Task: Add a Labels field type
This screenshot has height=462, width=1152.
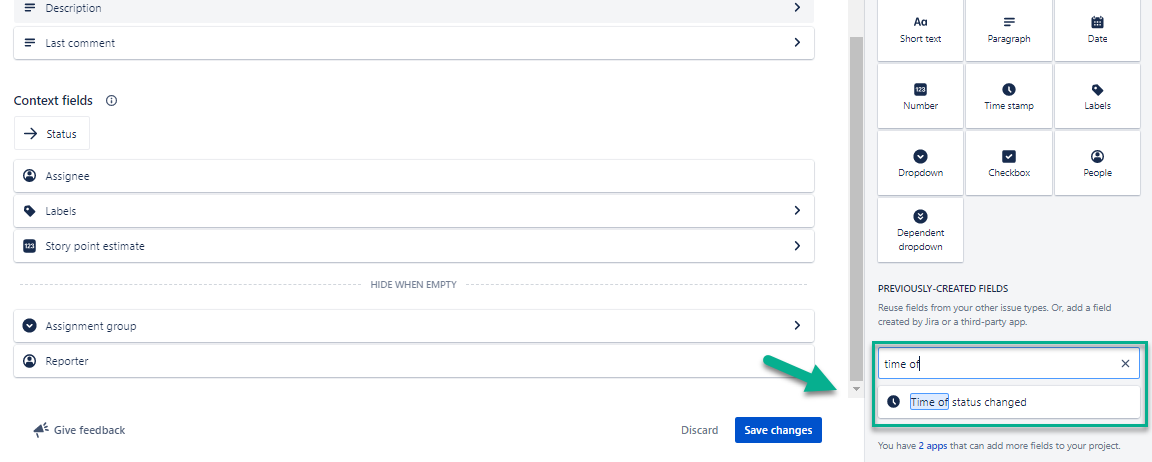Action: pyautogui.click(x=1097, y=97)
